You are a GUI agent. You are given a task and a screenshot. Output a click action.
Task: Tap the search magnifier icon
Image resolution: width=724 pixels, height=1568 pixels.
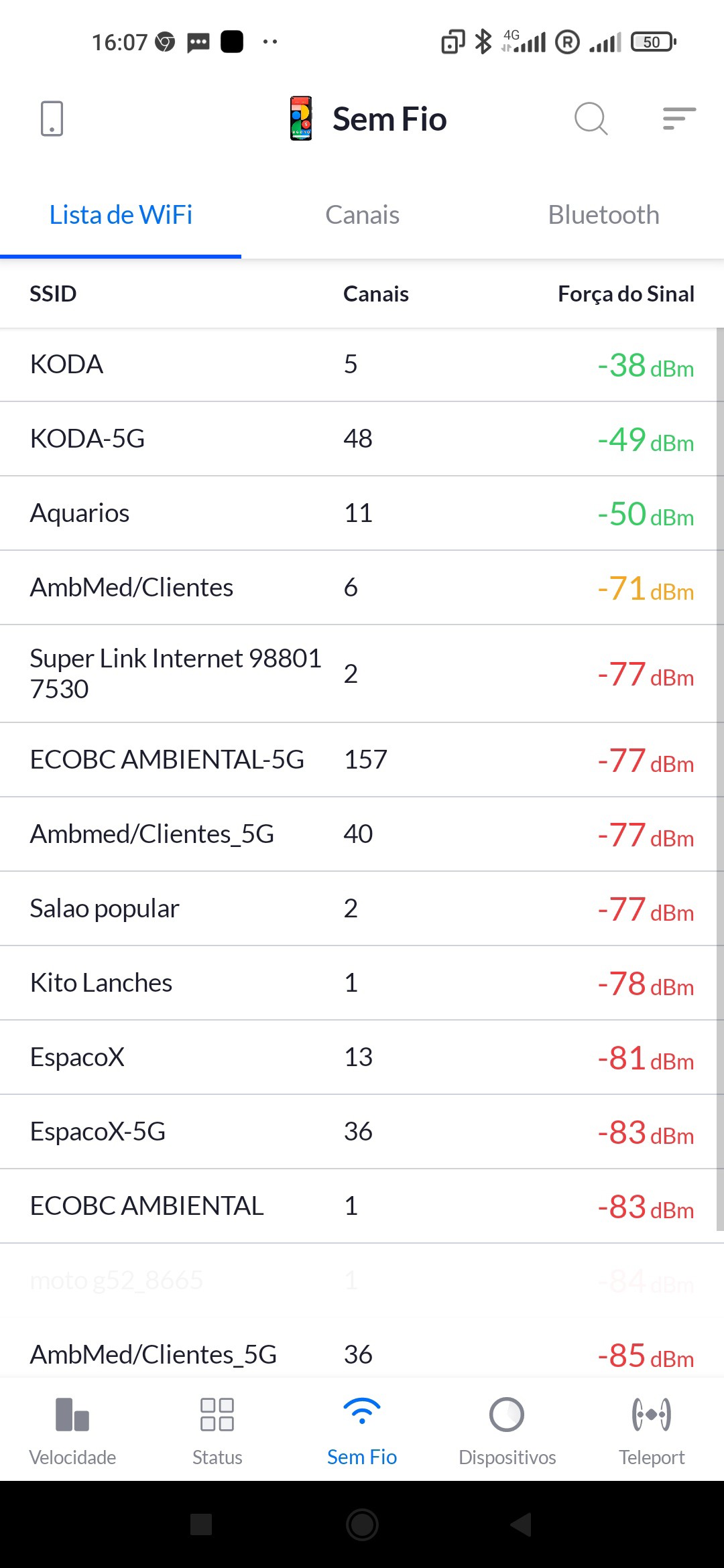click(x=591, y=119)
